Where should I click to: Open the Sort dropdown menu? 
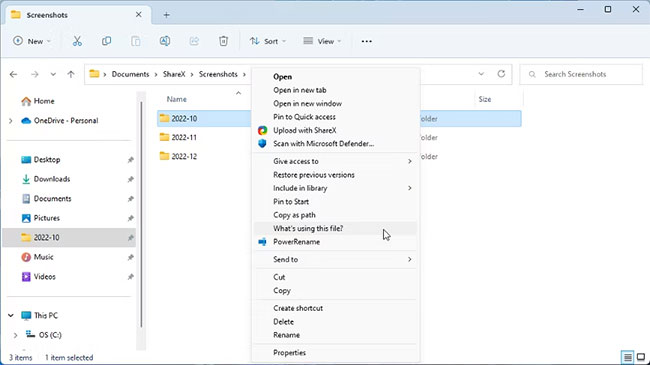[268, 41]
